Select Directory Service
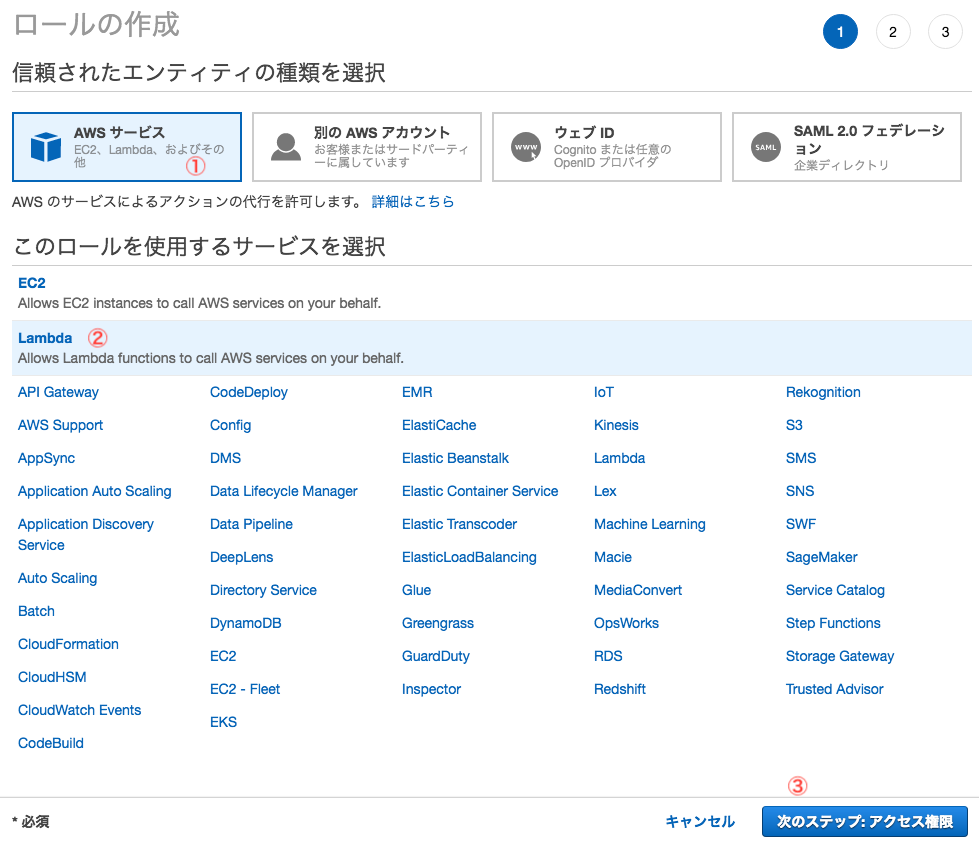Viewport: 979px width, 843px height. (263, 591)
